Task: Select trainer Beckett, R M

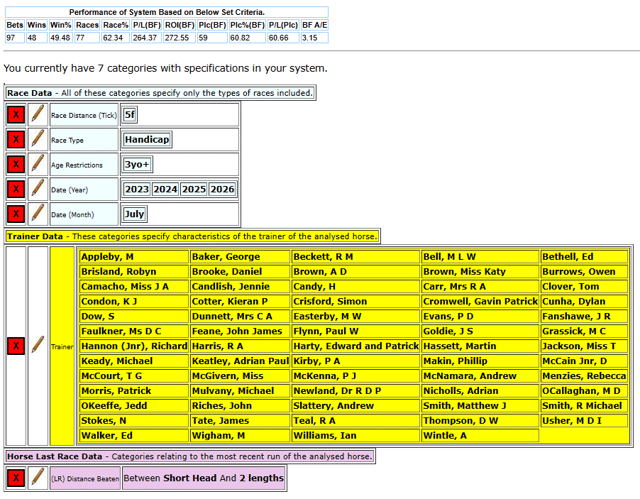Action: pos(356,257)
